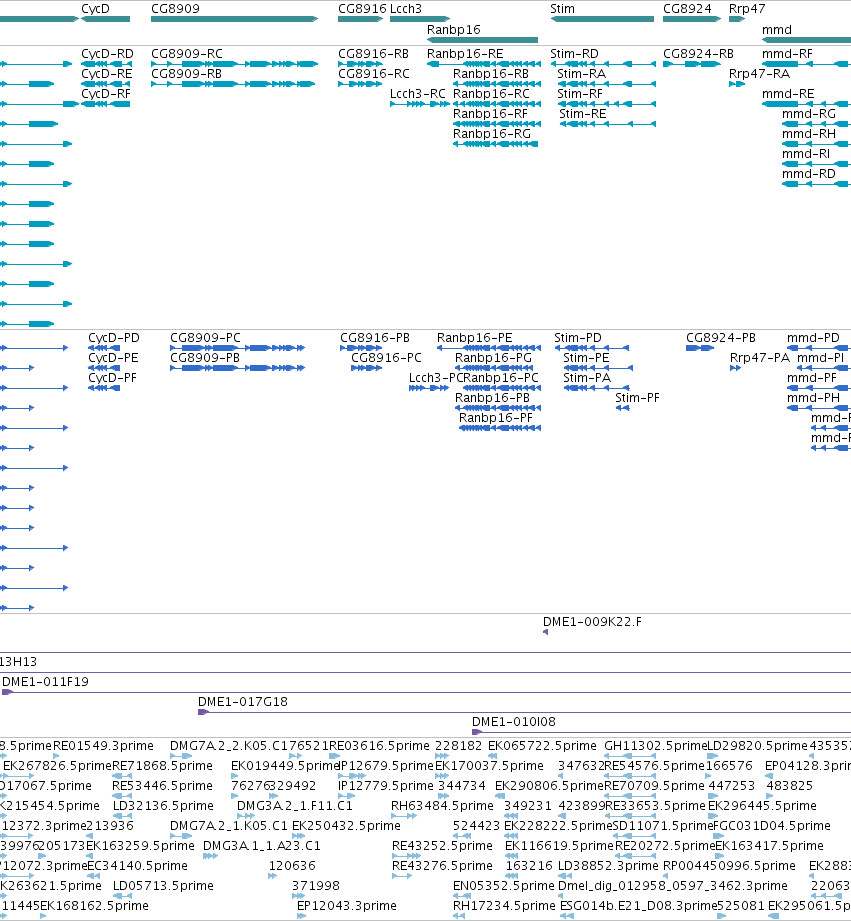Image resolution: width=851 pixels, height=921 pixels.
Task: Select the DME1-010I08 clone
Action: coord(661,732)
